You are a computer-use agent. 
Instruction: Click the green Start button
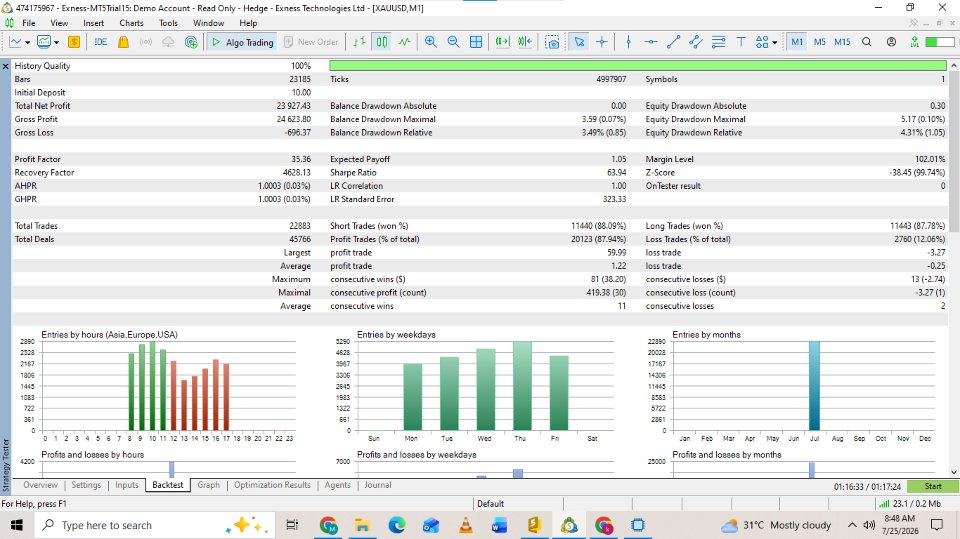pyautogui.click(x=932, y=486)
